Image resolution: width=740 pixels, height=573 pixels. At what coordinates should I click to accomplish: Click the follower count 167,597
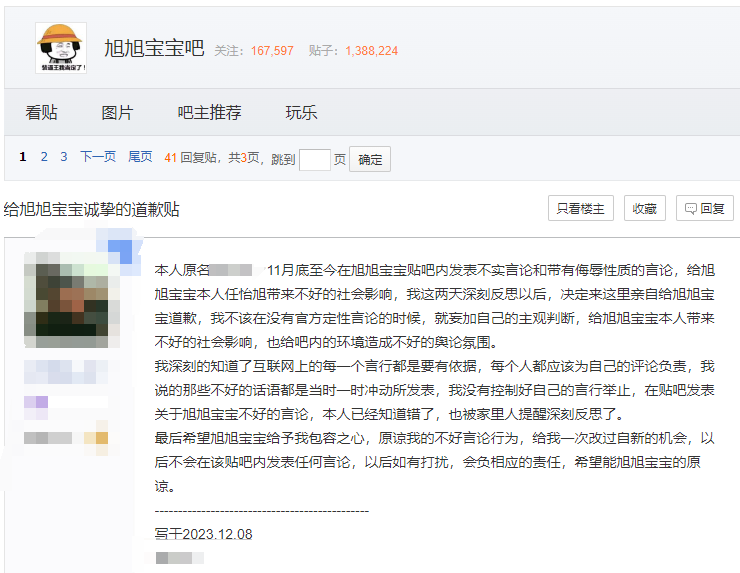pyautogui.click(x=272, y=51)
